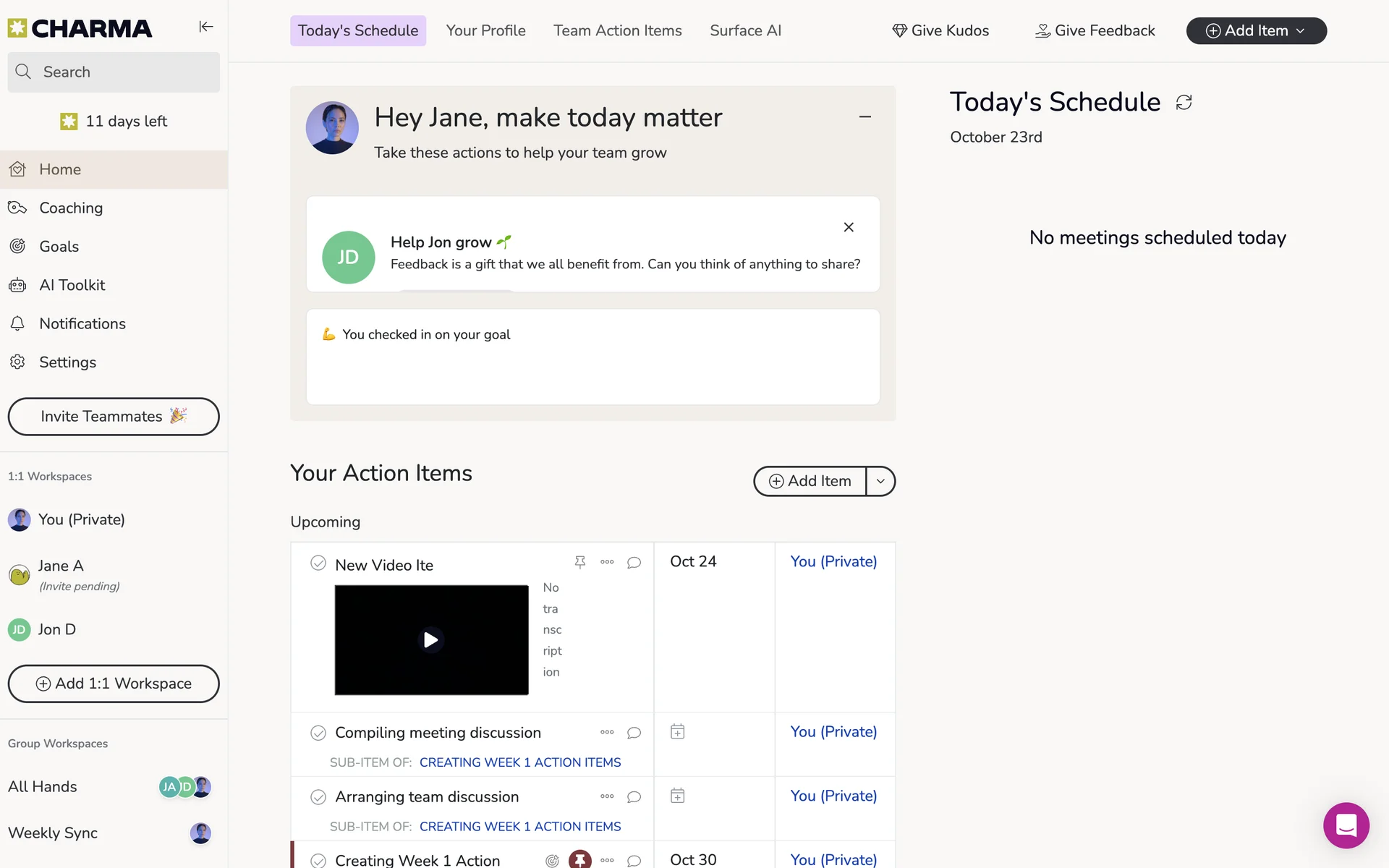Play the New Video Item video
The image size is (1389, 868).
pos(431,640)
